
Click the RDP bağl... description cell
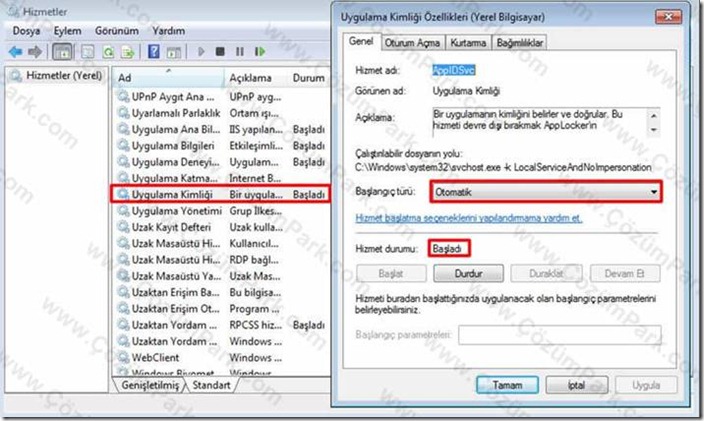[254, 259]
